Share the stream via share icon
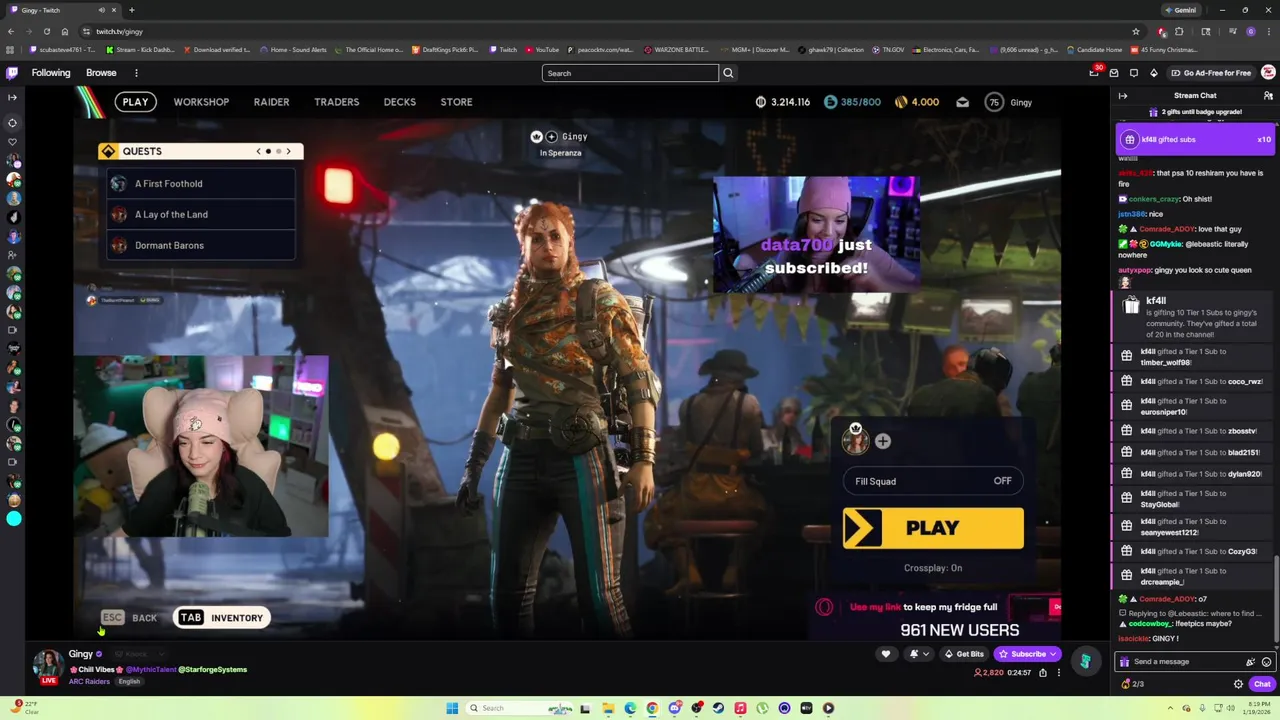 [x=1042, y=673]
